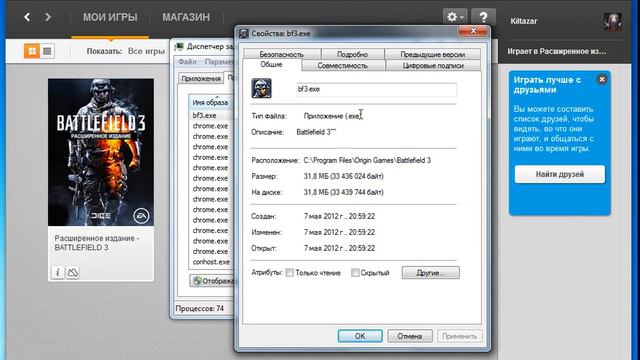640x360 pixels.
Task: Click the Отмена button
Action: (x=409, y=336)
